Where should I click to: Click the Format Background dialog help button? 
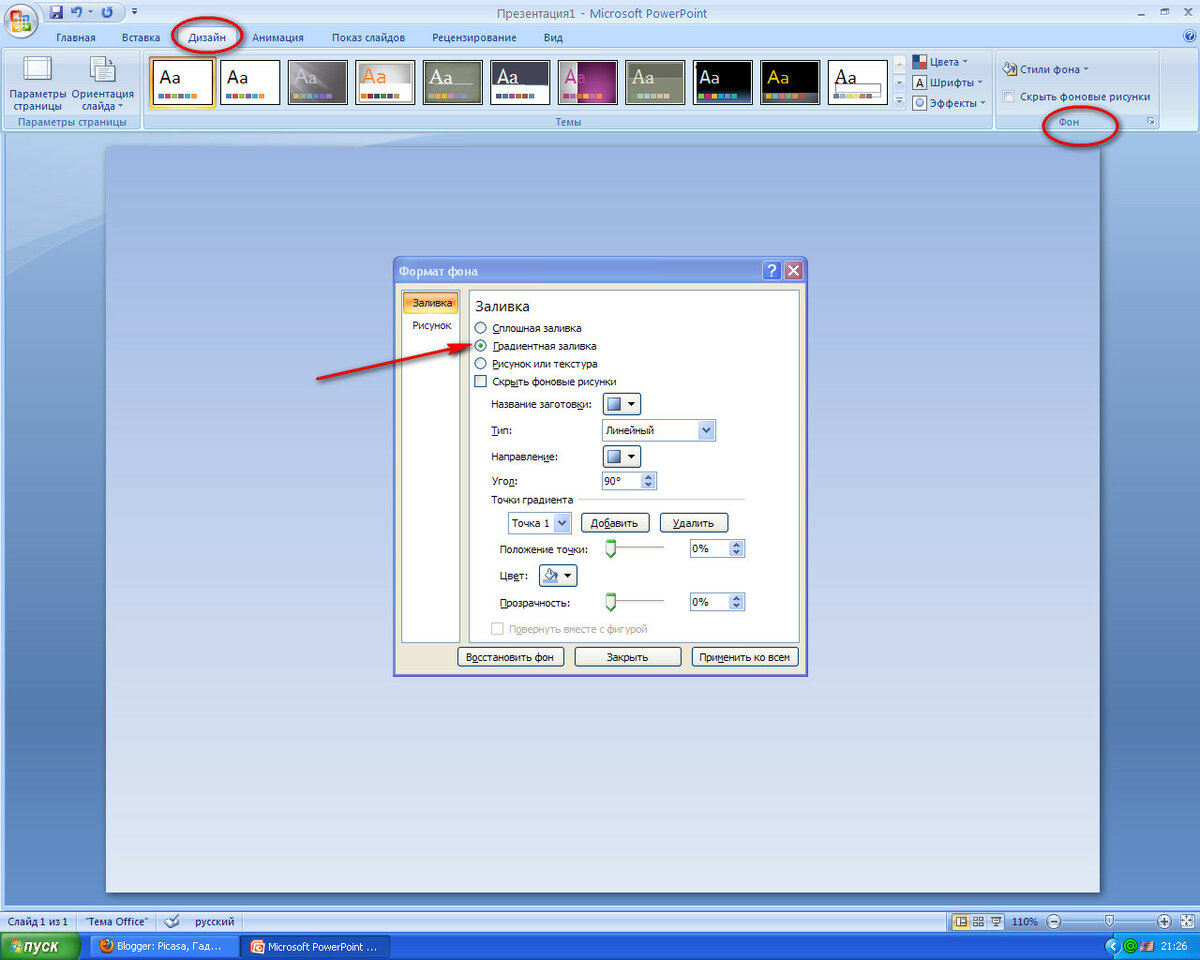point(771,271)
